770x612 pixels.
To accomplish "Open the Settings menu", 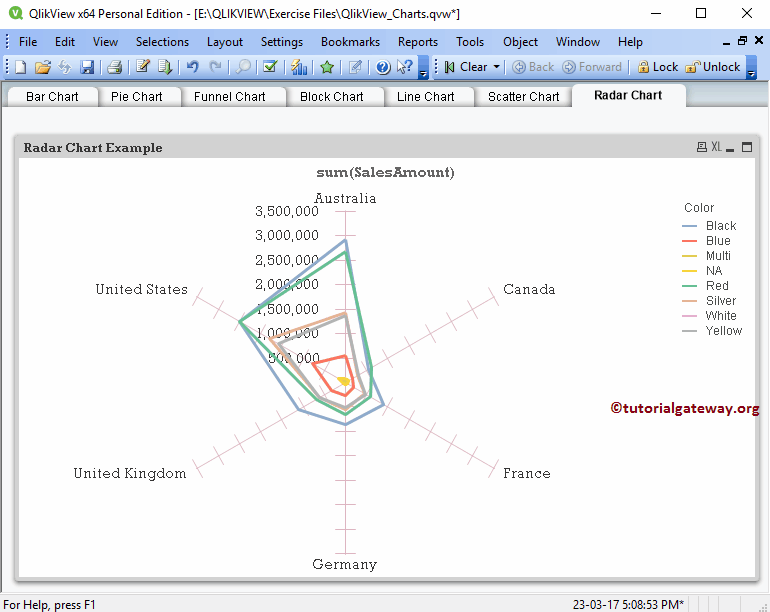I will point(281,42).
